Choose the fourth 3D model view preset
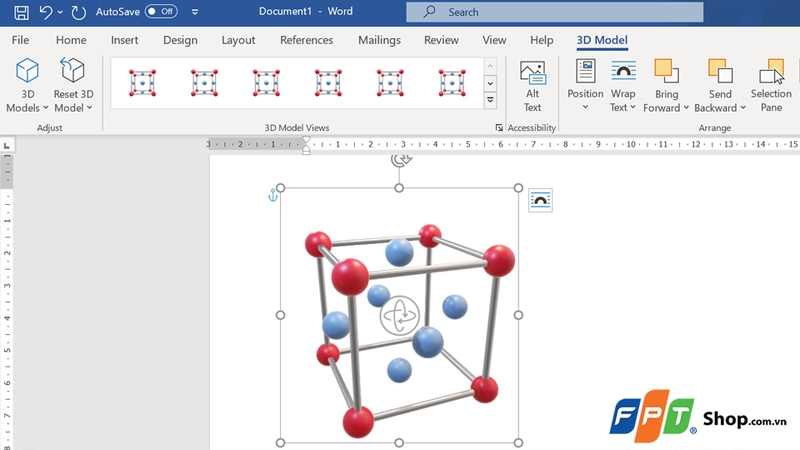 pyautogui.click(x=328, y=83)
